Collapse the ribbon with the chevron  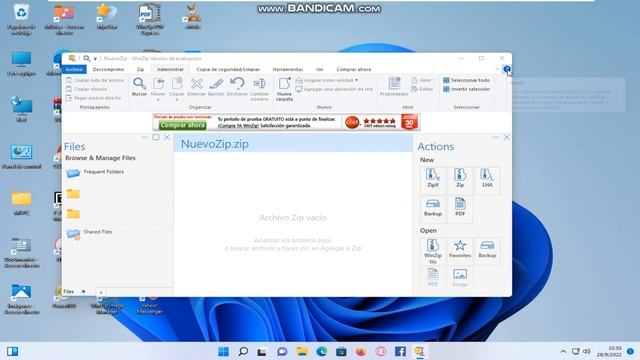pos(497,69)
